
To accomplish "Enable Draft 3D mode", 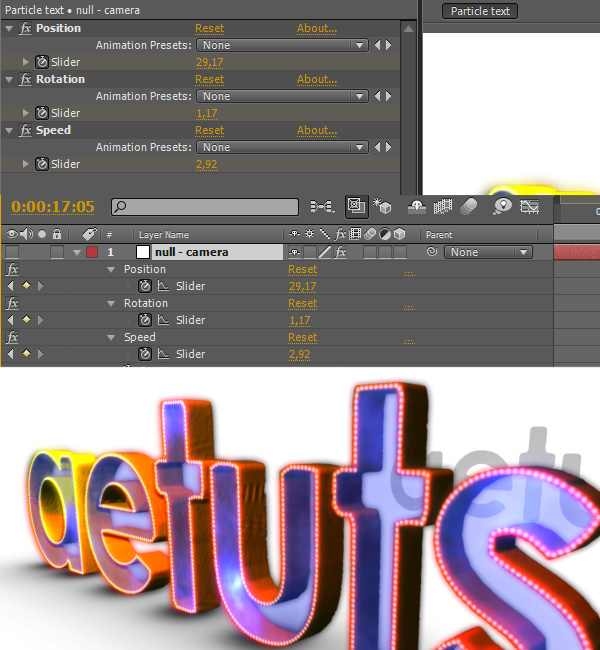I will click(382, 206).
